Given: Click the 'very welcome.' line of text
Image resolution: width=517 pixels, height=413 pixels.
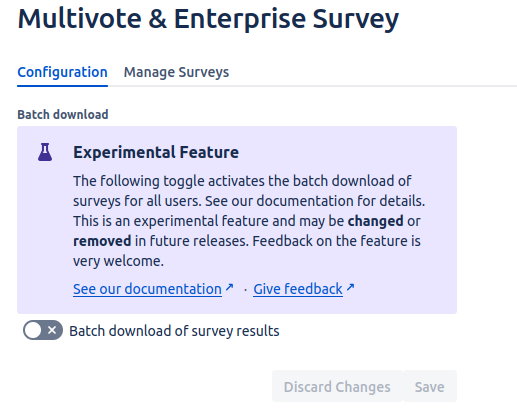Looking at the screenshot, I should 118,261.
